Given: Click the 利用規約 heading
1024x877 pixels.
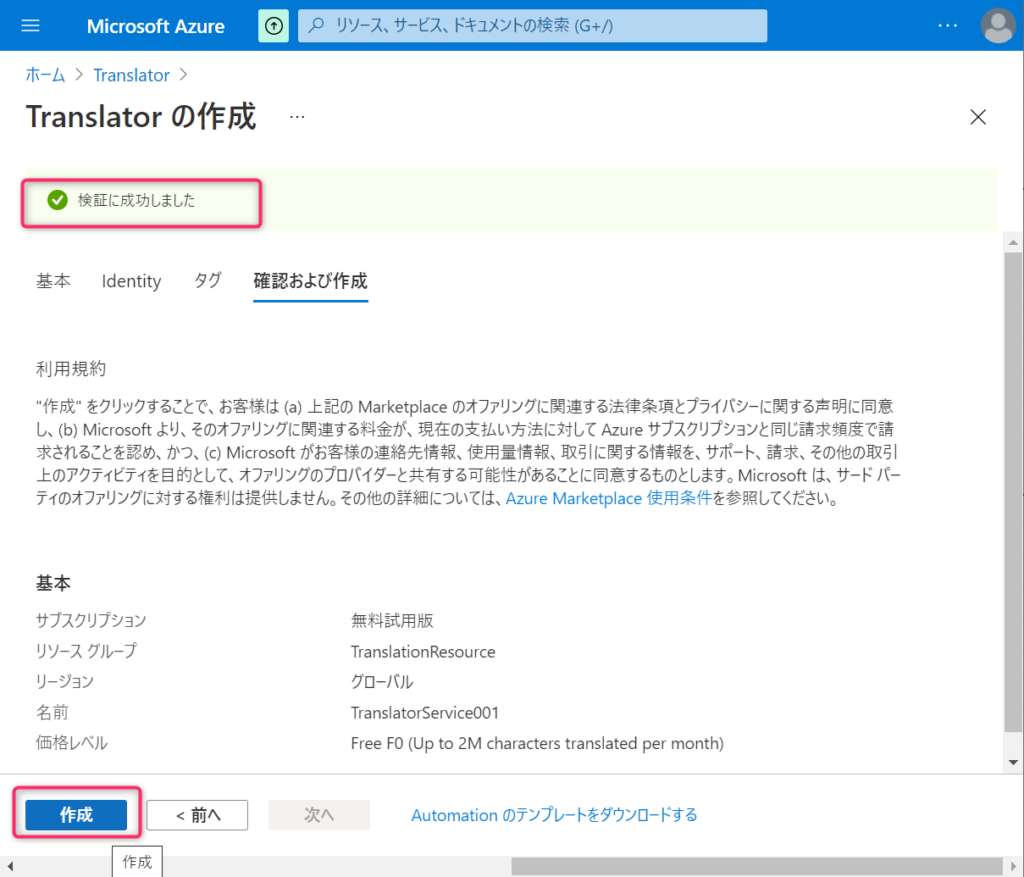Looking at the screenshot, I should (71, 369).
